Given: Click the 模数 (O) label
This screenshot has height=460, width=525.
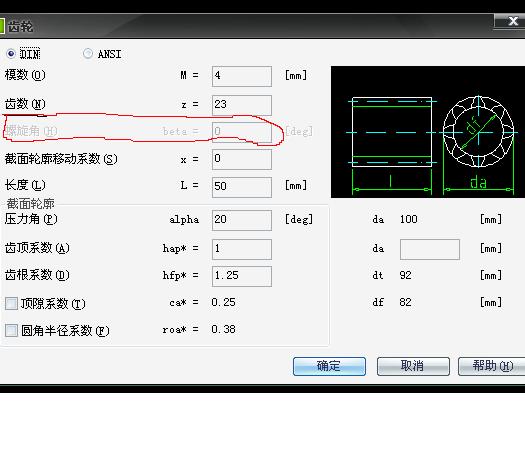Looking at the screenshot, I should point(25,75).
